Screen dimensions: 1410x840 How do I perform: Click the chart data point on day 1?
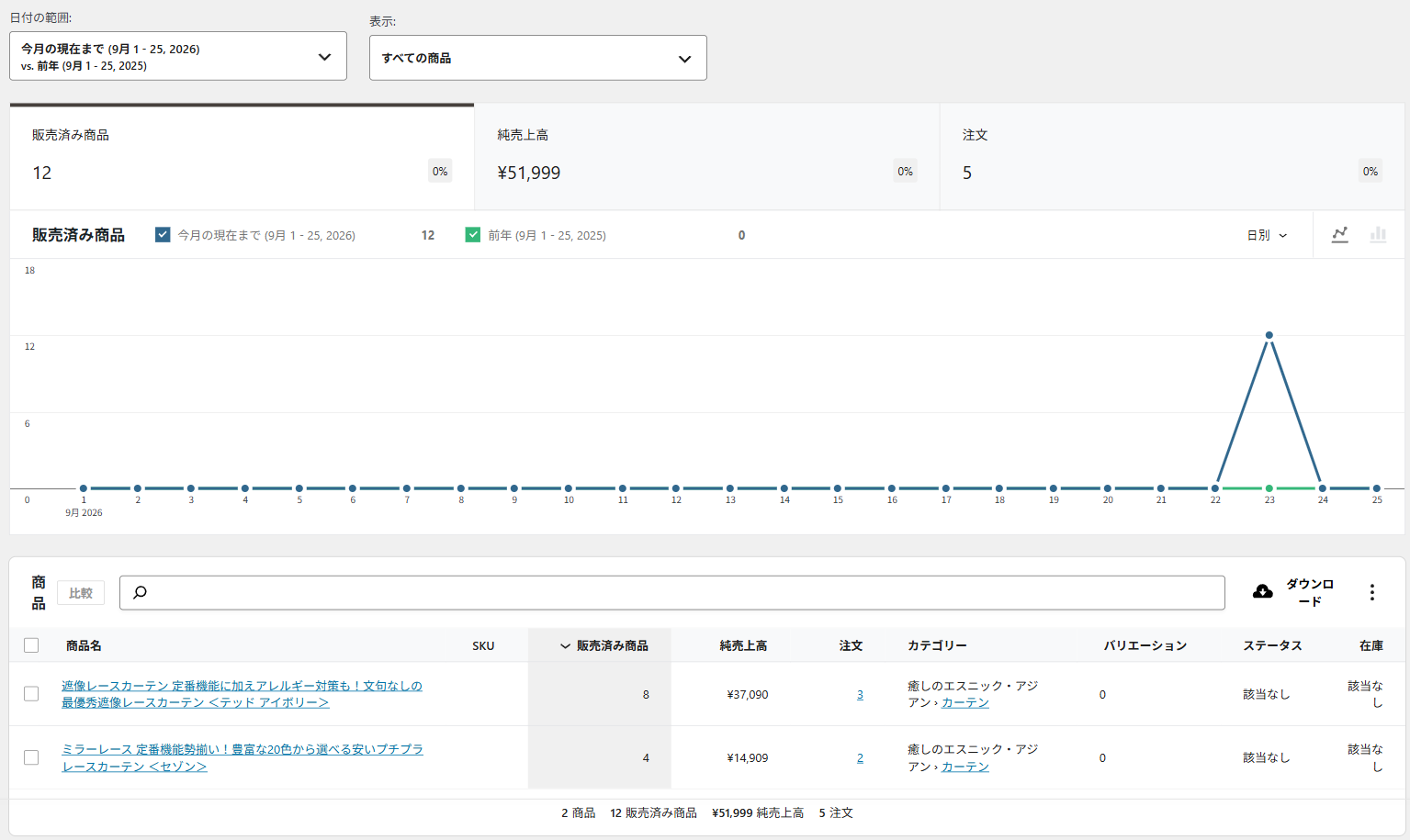coord(84,488)
